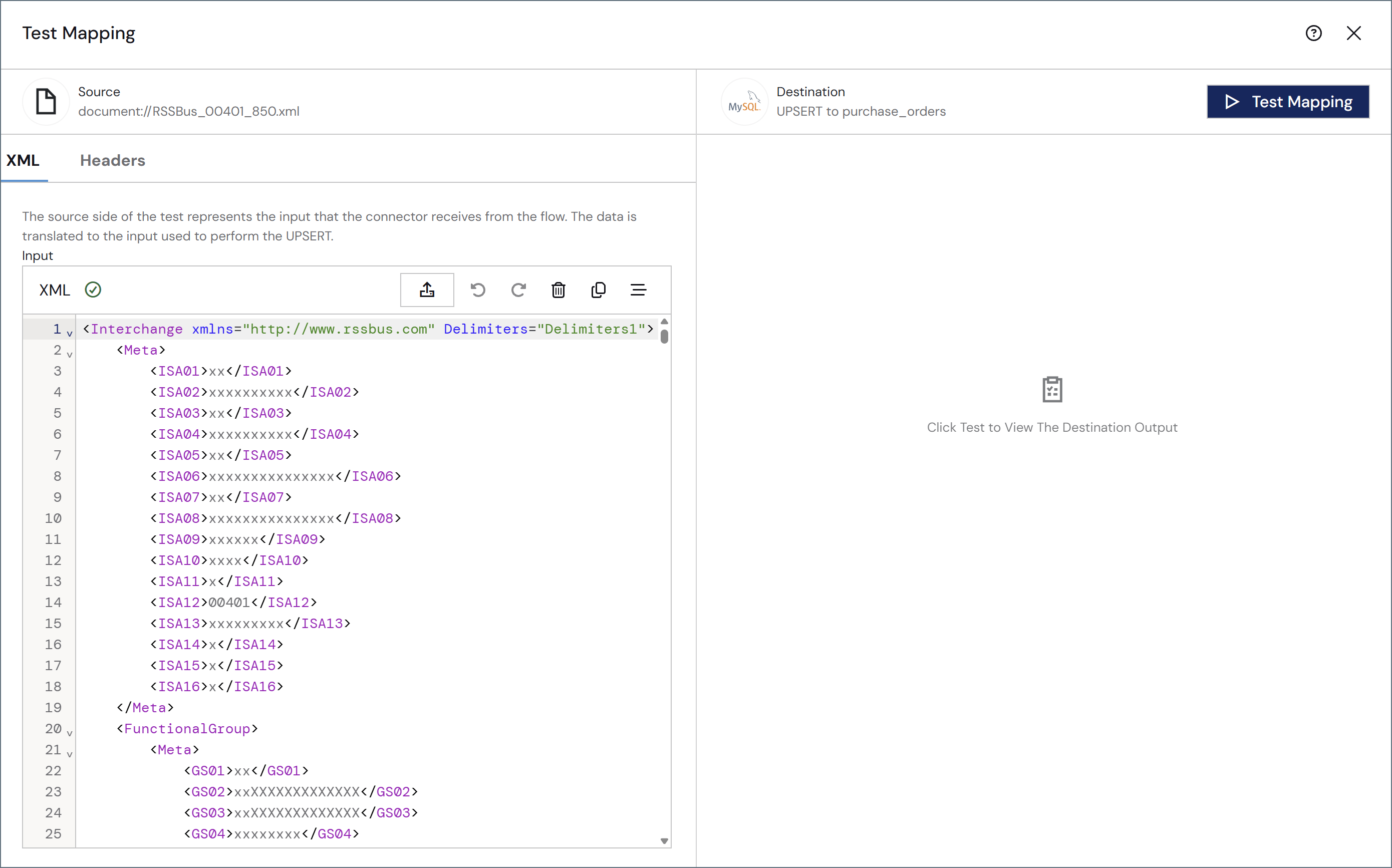Click the ISA12 line containing 00401

tap(233, 602)
